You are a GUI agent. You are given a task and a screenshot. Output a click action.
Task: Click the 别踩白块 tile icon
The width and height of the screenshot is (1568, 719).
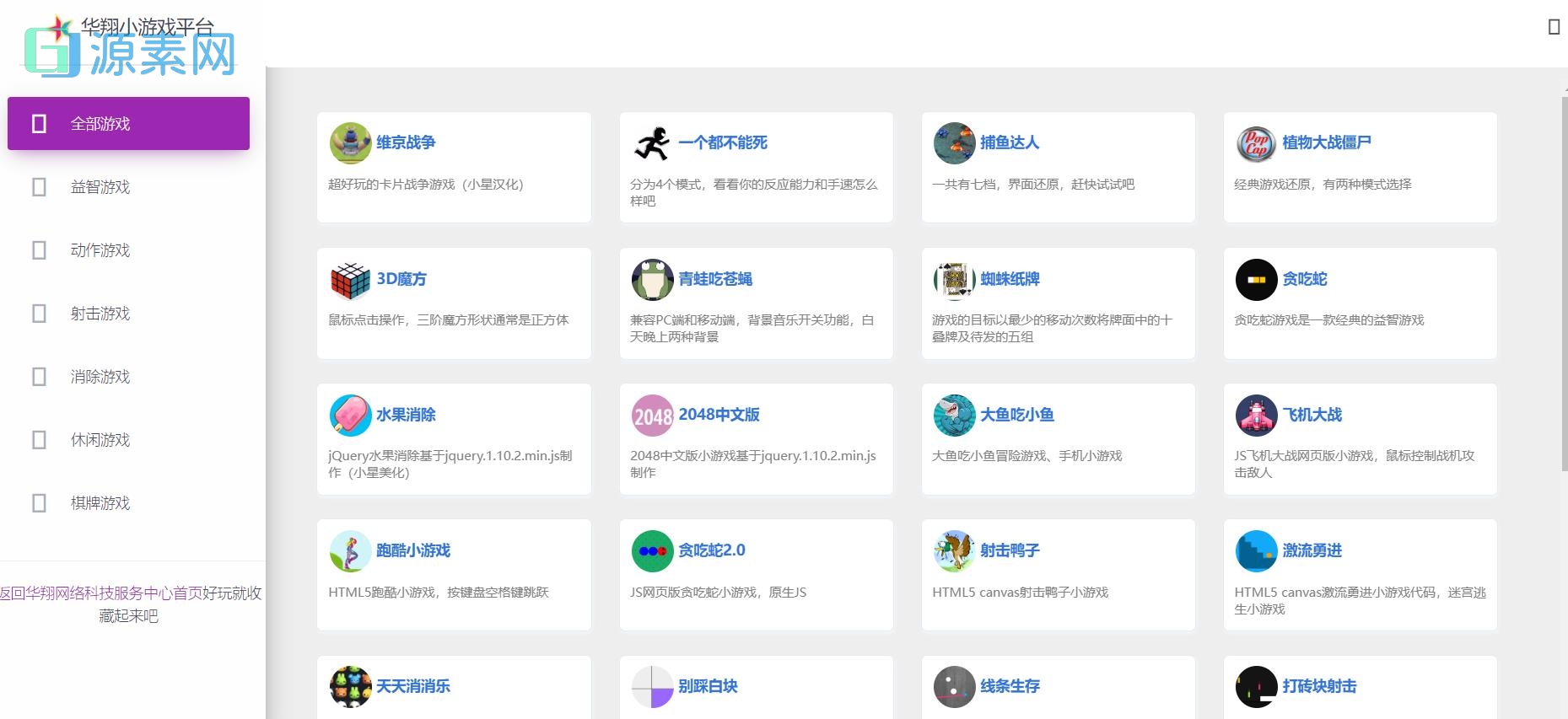[652, 687]
